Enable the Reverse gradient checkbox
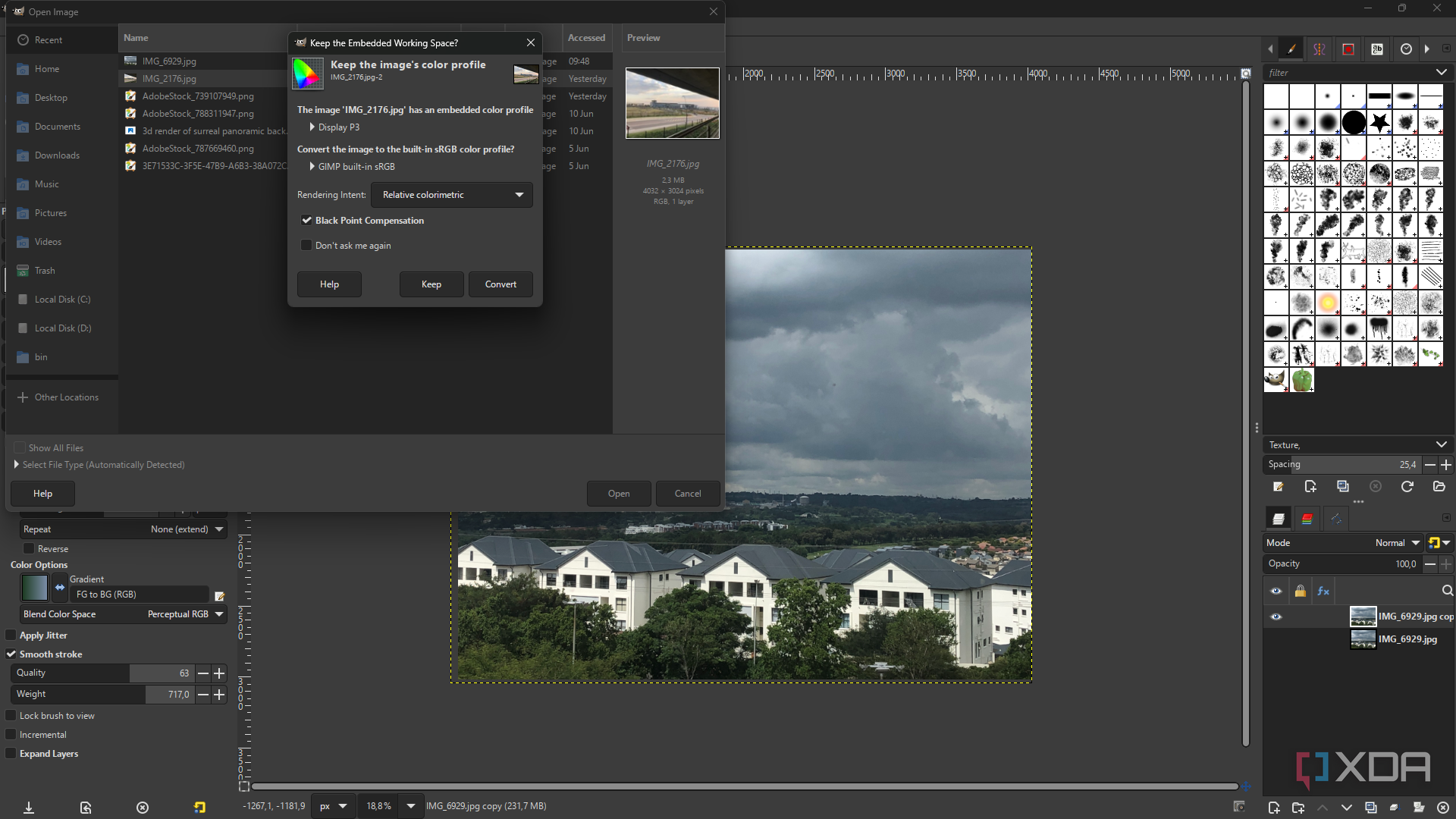1456x819 pixels. tap(29, 549)
